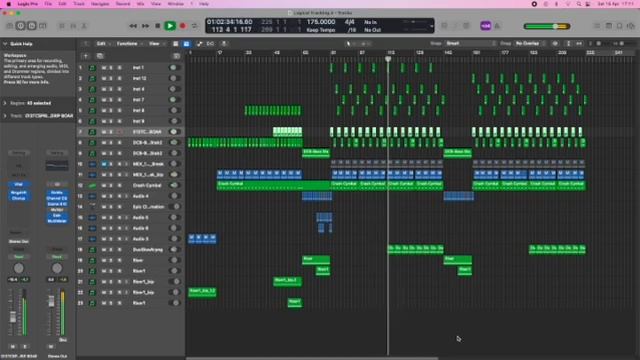
Task: Open the Loop Browser button
Action: click(x=619, y=26)
